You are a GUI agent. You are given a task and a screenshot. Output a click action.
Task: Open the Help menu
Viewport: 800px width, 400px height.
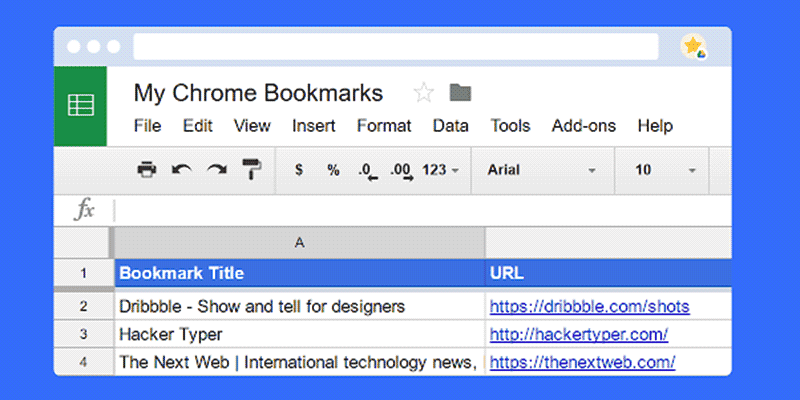(x=655, y=126)
